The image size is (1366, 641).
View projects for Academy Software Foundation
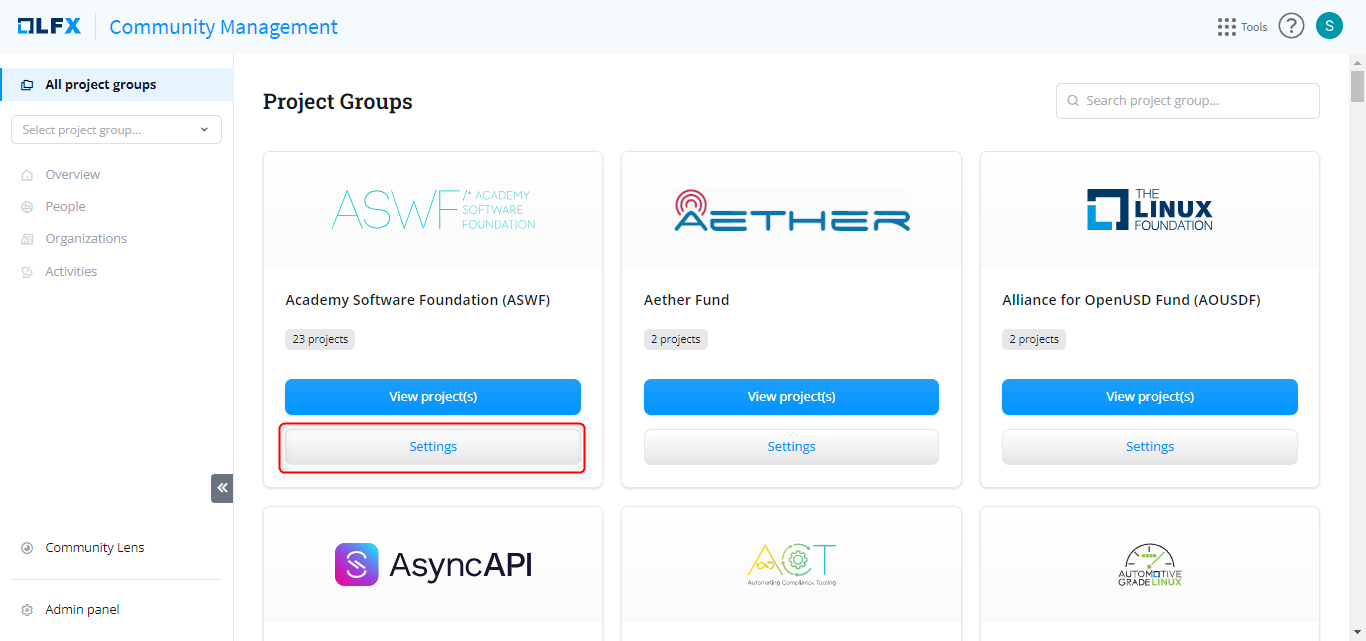tap(433, 397)
